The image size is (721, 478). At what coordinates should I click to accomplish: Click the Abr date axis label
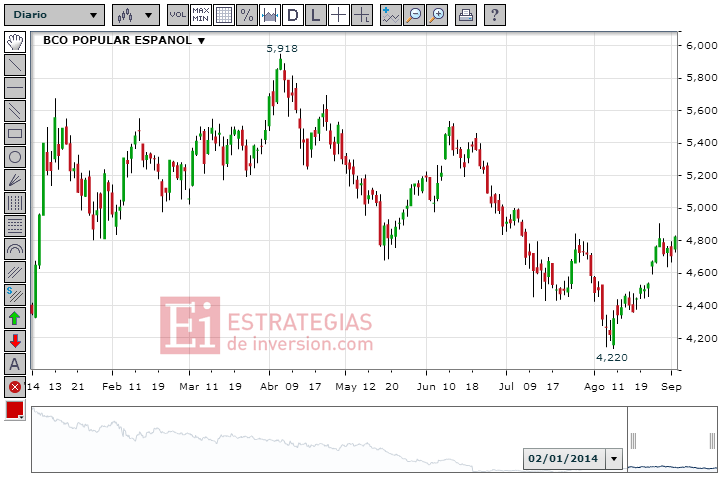[269, 387]
